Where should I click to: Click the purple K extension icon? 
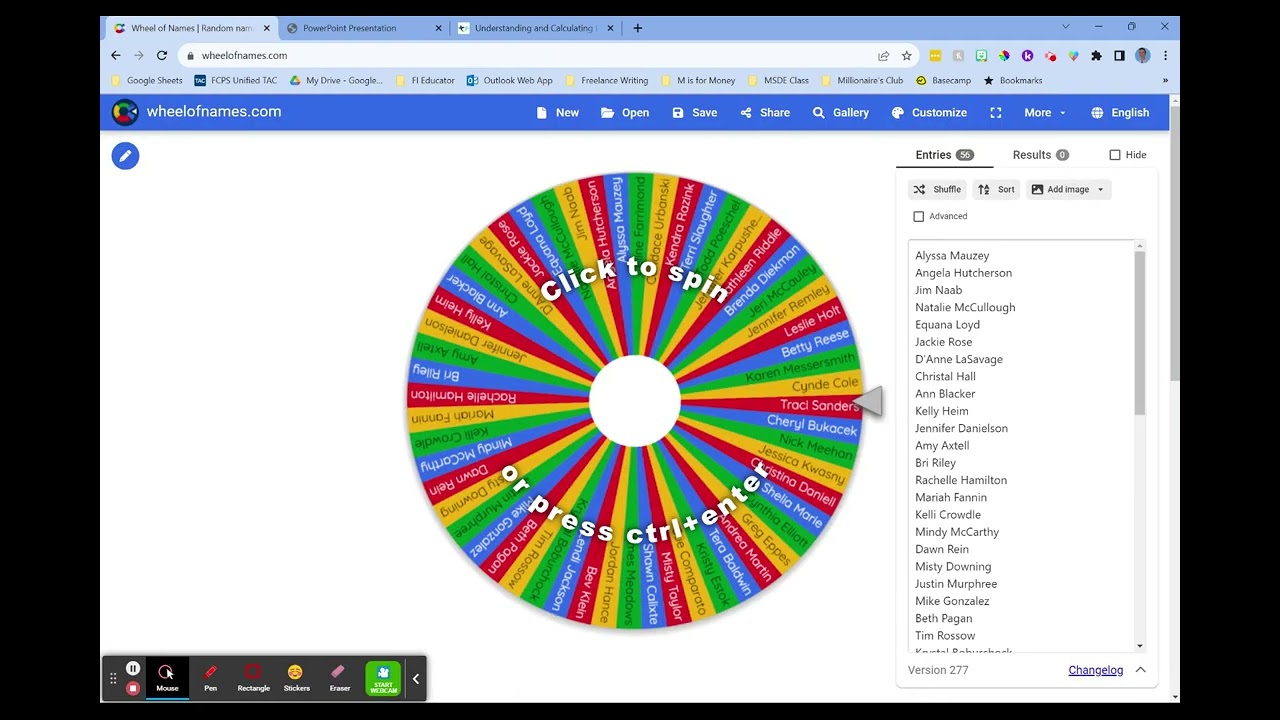pyautogui.click(x=1027, y=56)
